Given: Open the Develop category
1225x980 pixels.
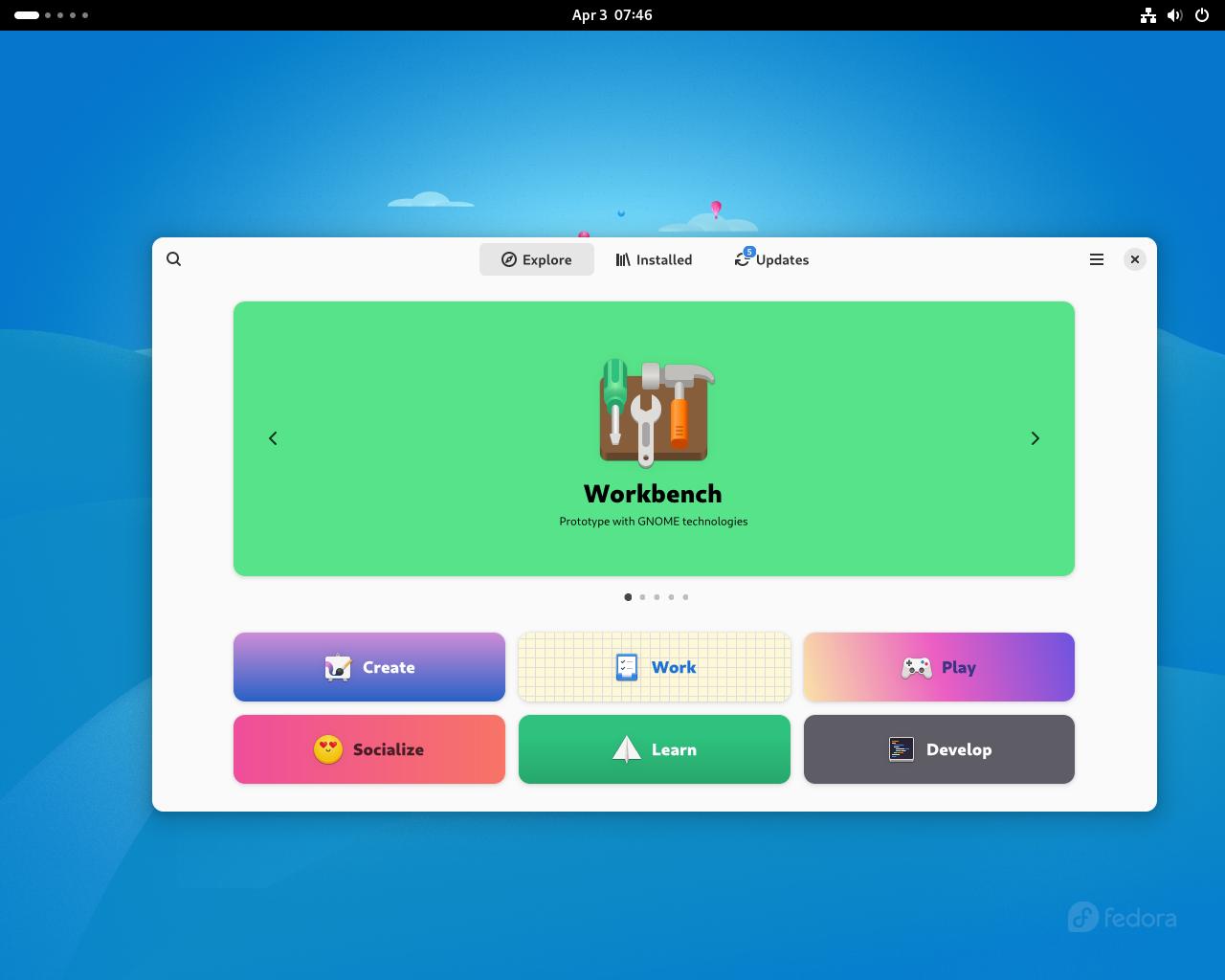Looking at the screenshot, I should (x=939, y=749).
